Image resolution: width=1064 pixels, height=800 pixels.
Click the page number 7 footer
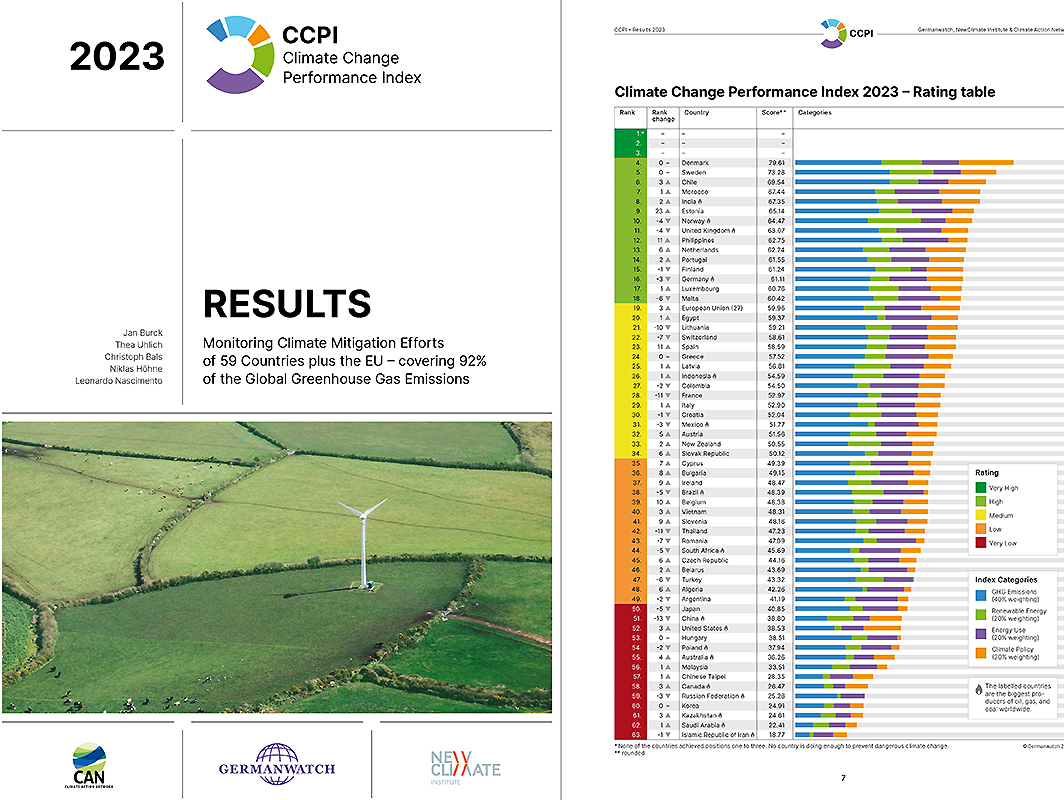tap(842, 777)
